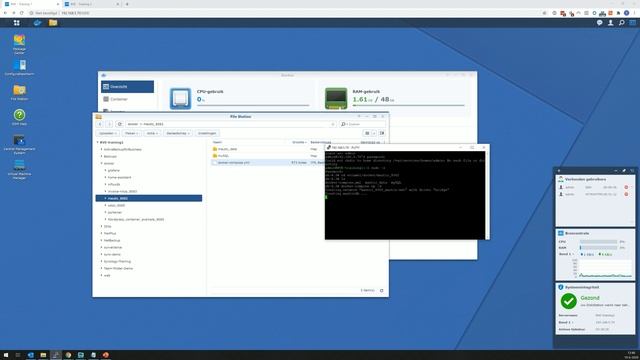
Task: Open the DSM user account icon
Action: coord(610,23)
